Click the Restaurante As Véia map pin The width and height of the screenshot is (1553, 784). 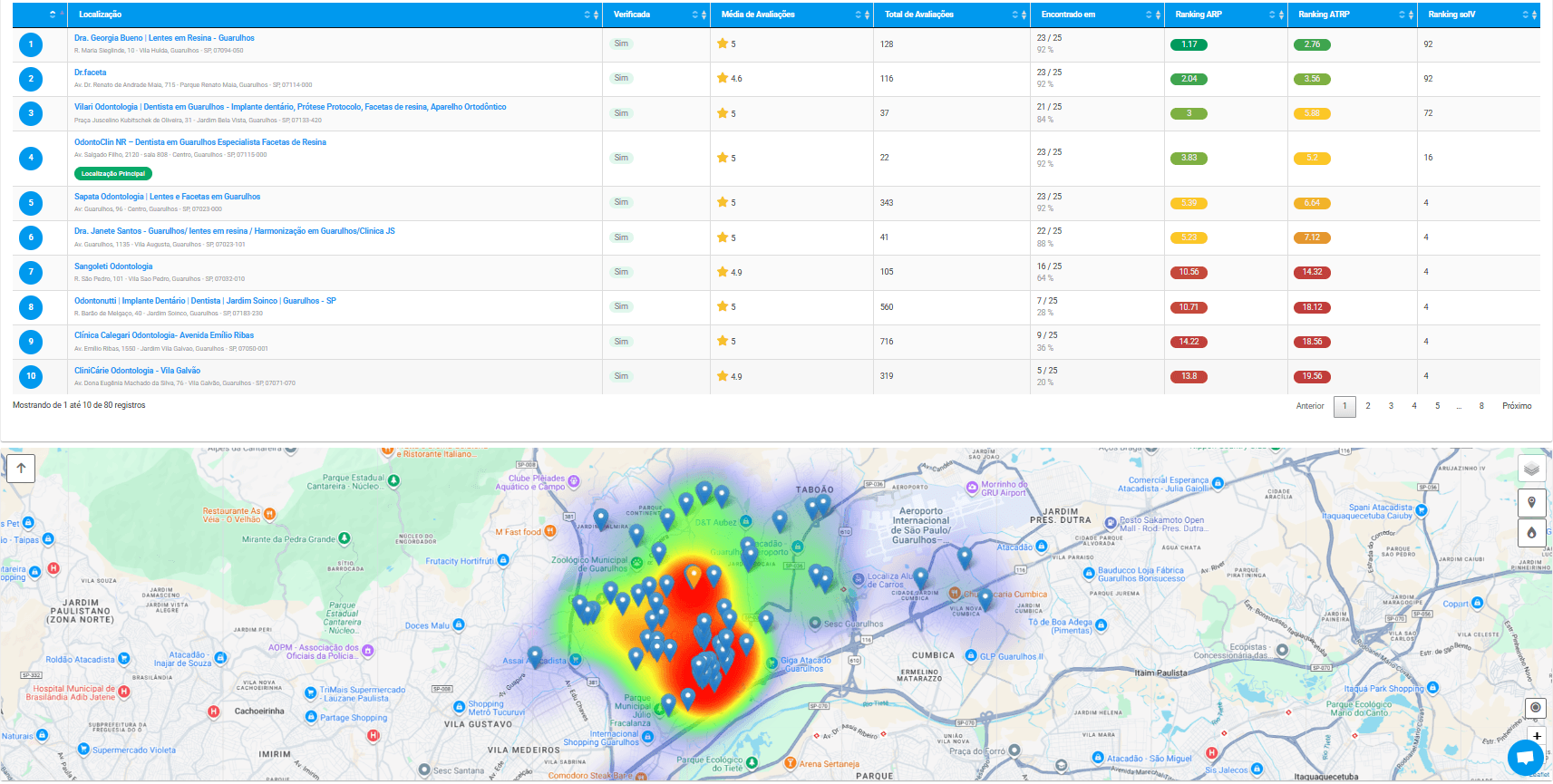click(269, 514)
